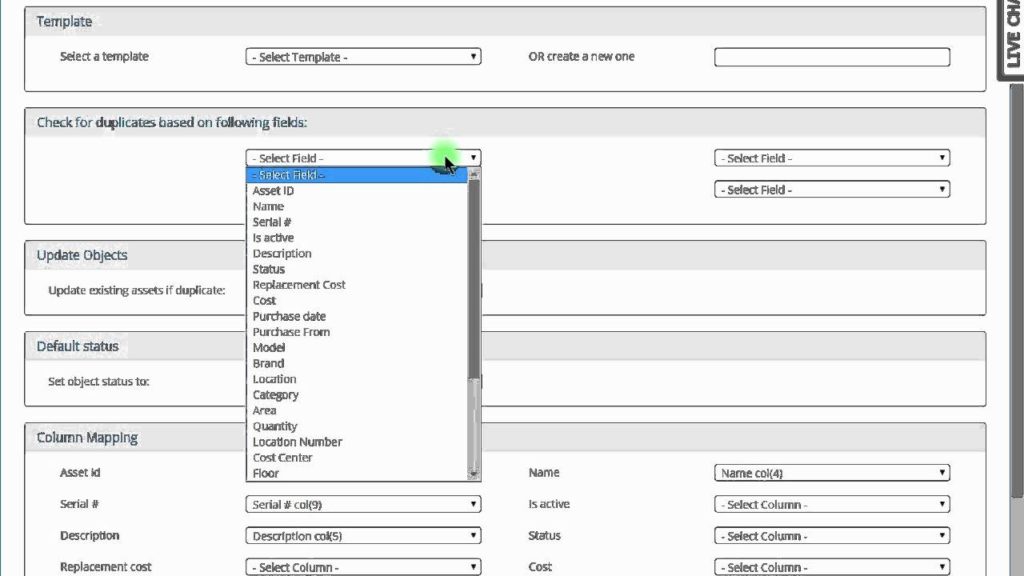This screenshot has width=1024, height=576.
Task: Click the create new template text field
Action: [831, 57]
